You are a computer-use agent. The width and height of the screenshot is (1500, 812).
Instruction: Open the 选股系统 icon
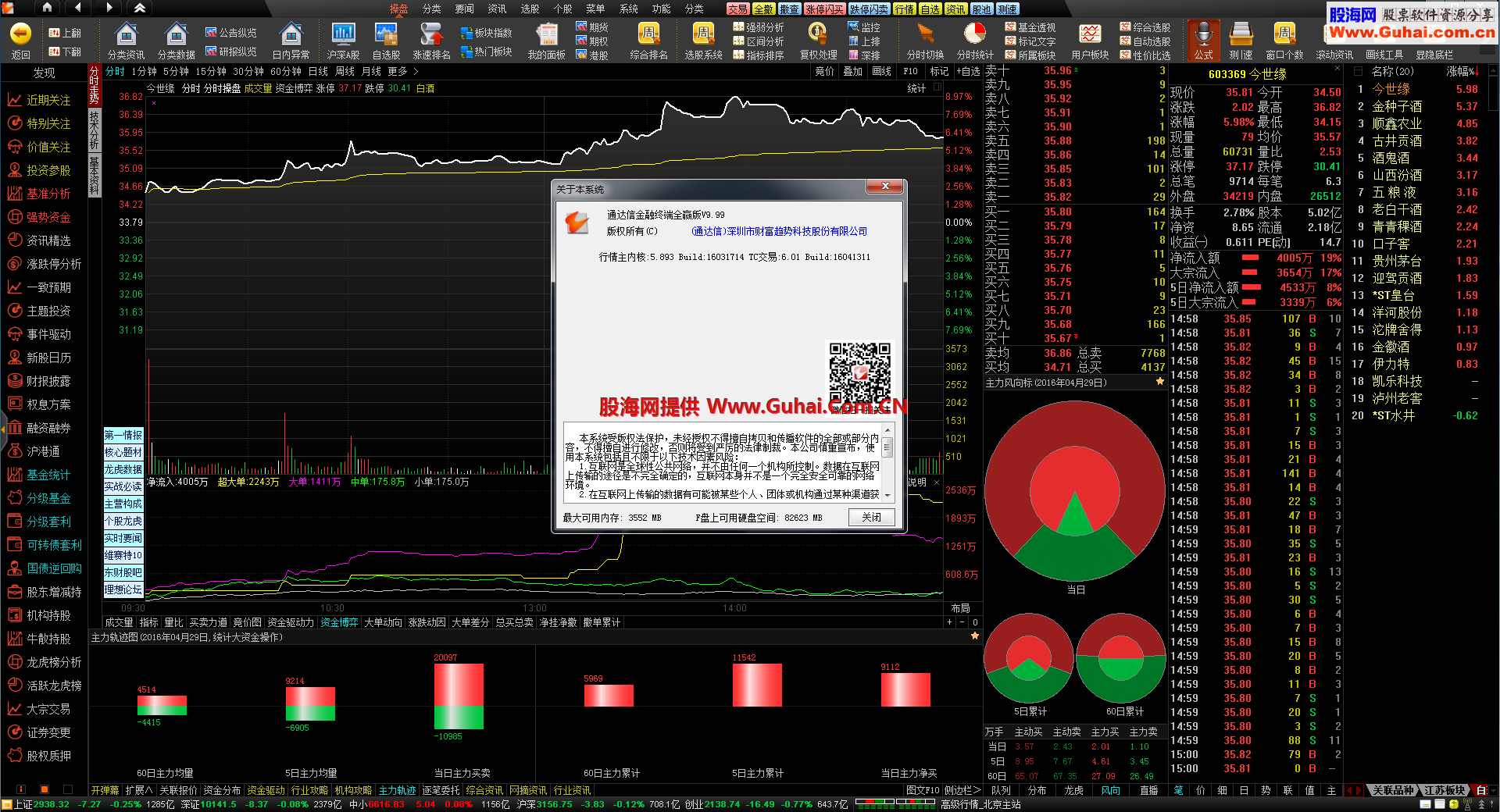point(703,34)
